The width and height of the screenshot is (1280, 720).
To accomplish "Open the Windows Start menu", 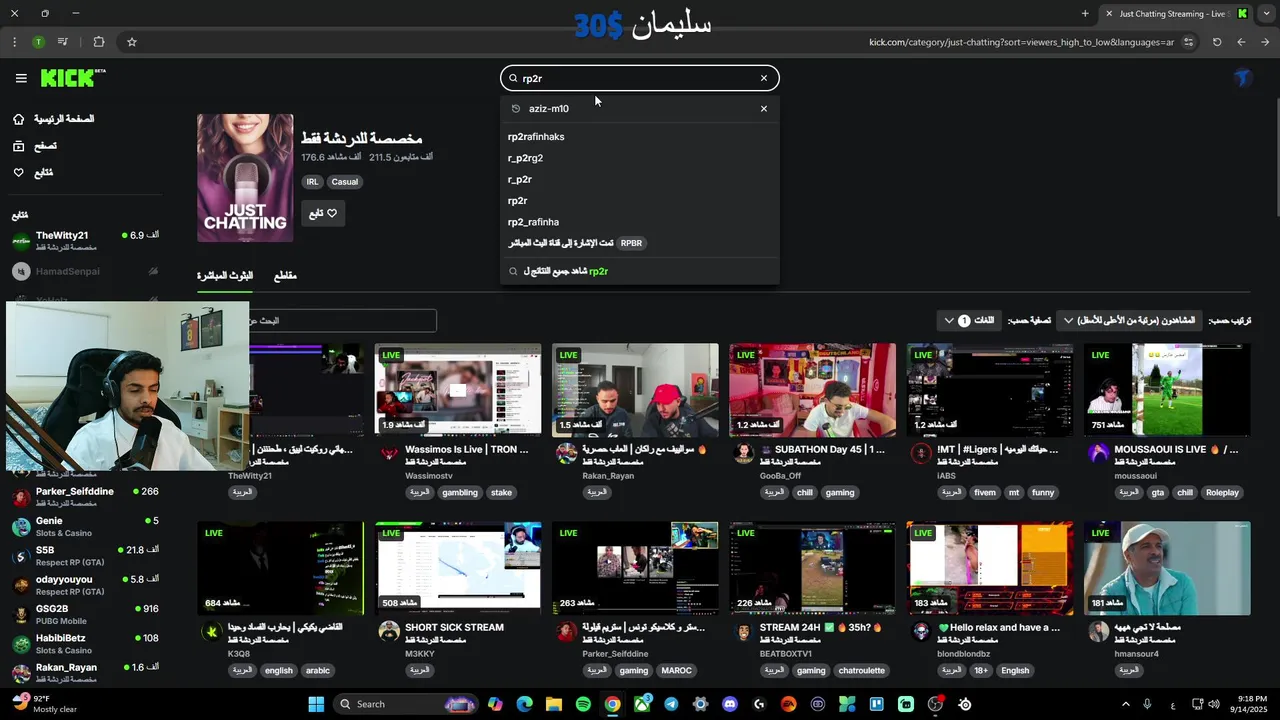I will click(316, 704).
